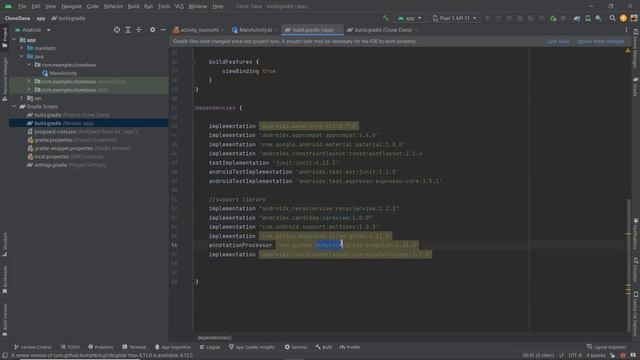Open the TODO tool window
Viewport: 640px width, 360px height.
point(70,347)
